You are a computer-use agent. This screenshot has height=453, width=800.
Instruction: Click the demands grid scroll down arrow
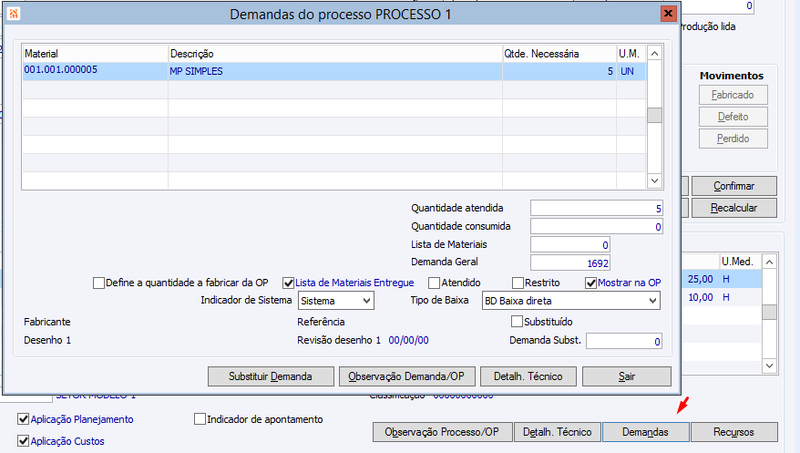click(x=655, y=181)
